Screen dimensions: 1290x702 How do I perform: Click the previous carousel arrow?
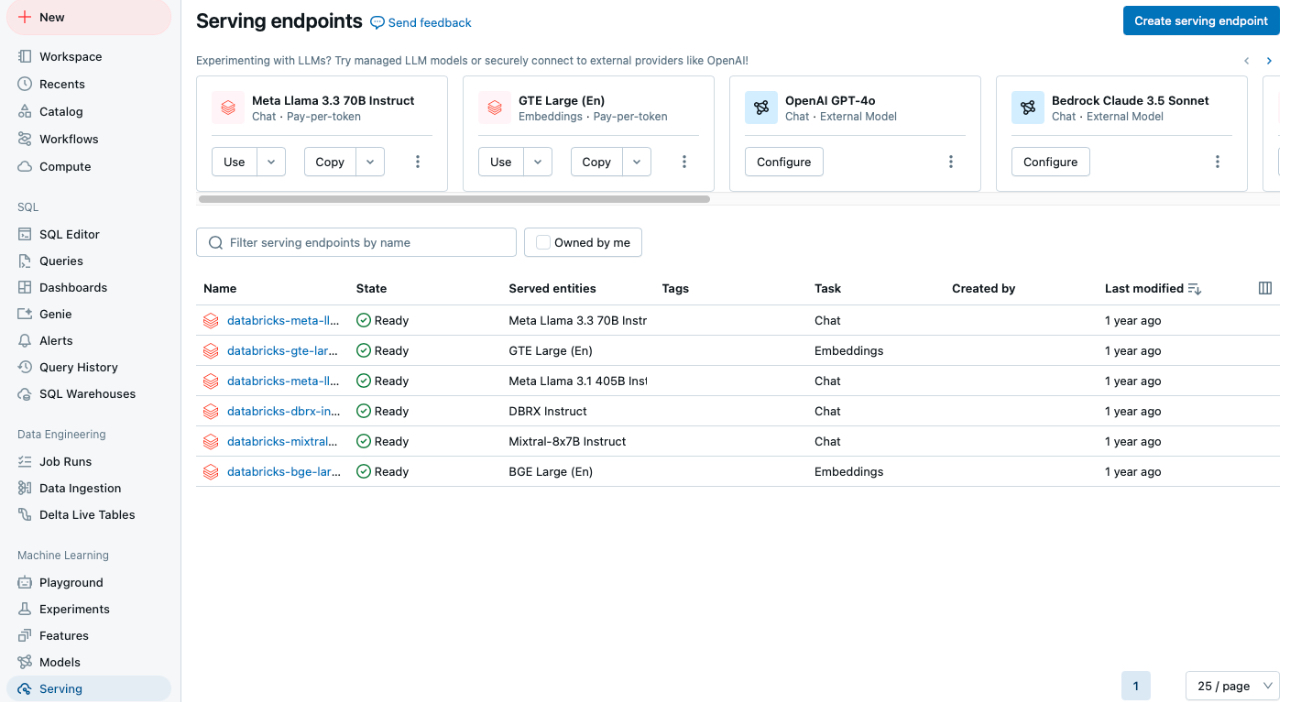(x=1246, y=61)
